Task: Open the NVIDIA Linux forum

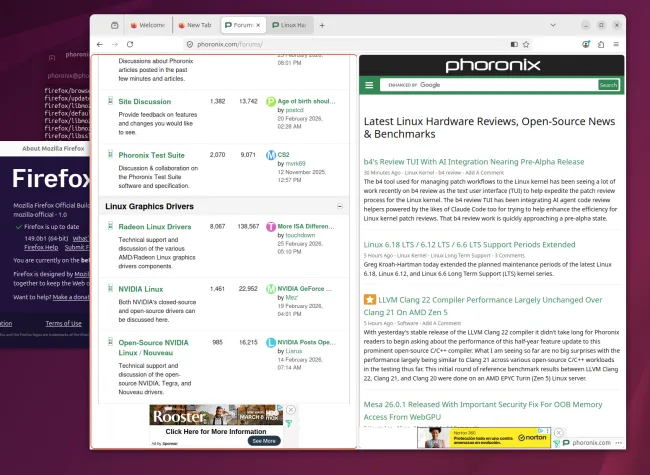Action: click(141, 289)
